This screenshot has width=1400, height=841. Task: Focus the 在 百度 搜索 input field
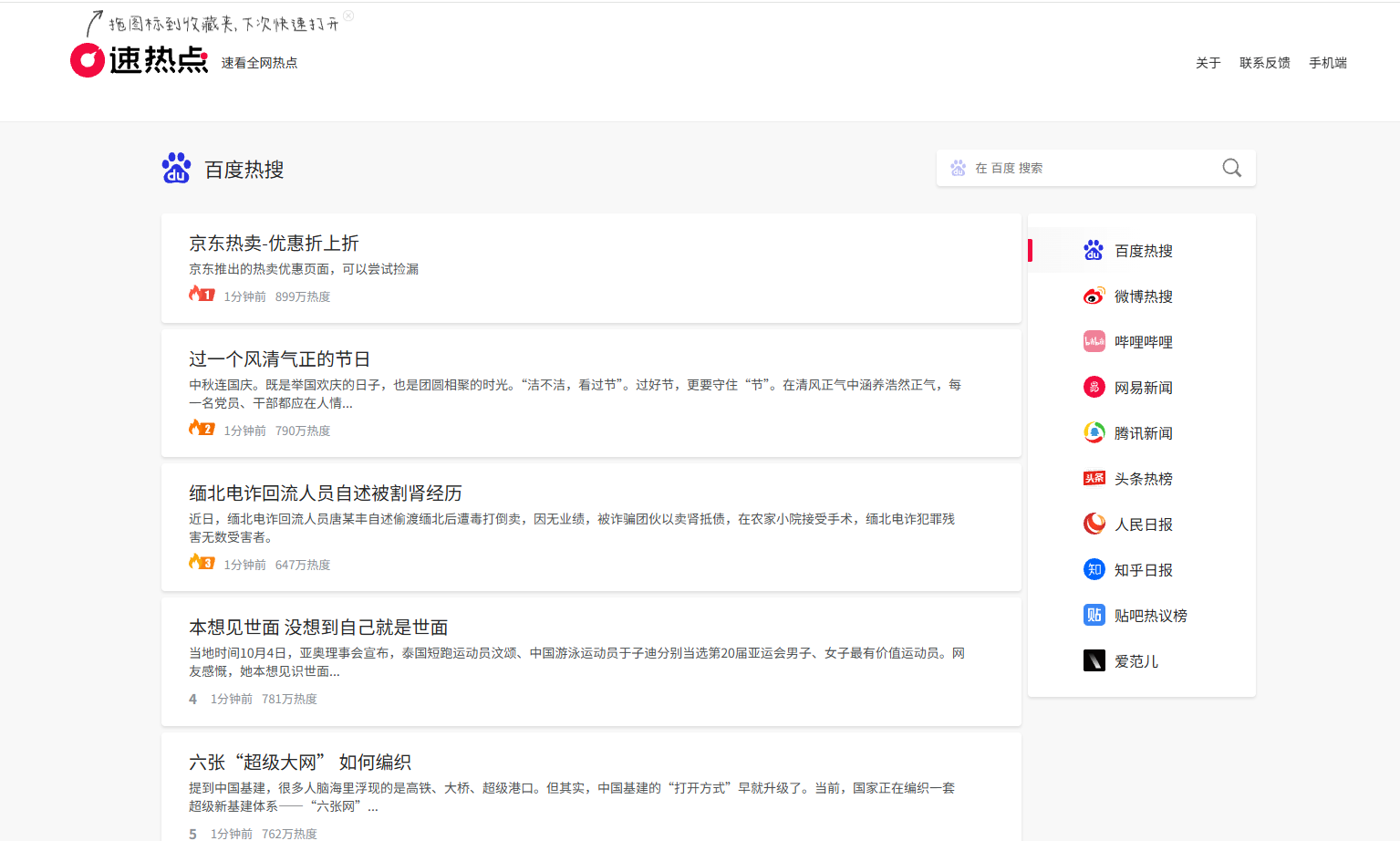[x=1094, y=168]
